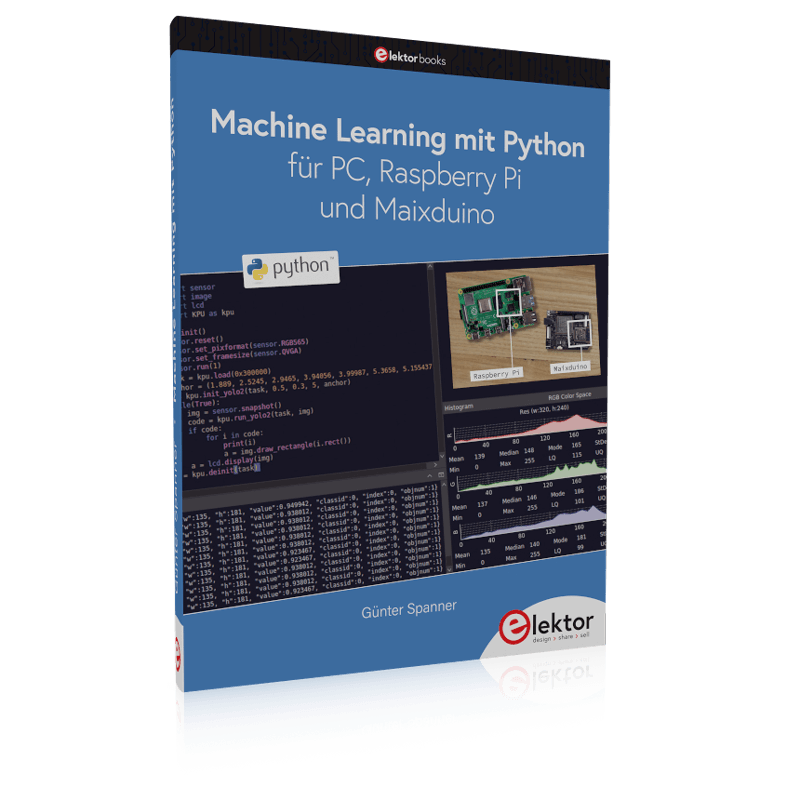Click the blue channel histogram graph
This screenshot has width=800, height=800.
[533, 521]
